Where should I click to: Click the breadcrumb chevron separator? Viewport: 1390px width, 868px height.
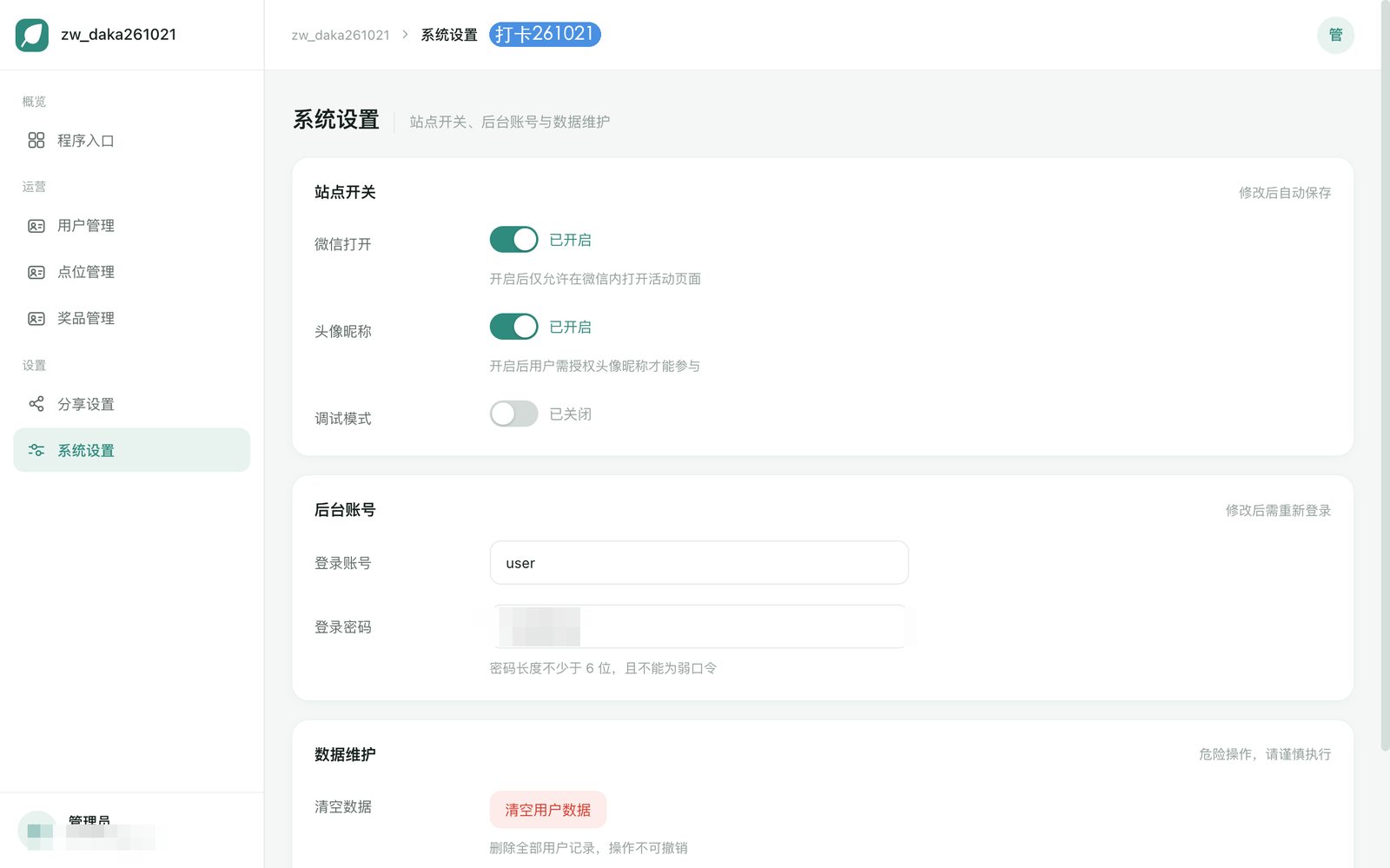(x=405, y=35)
